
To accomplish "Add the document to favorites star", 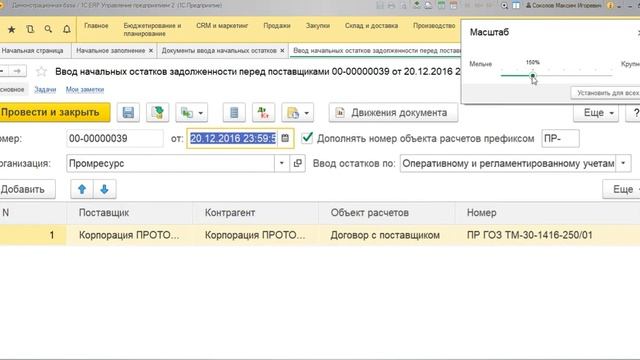I will click(x=41, y=72).
